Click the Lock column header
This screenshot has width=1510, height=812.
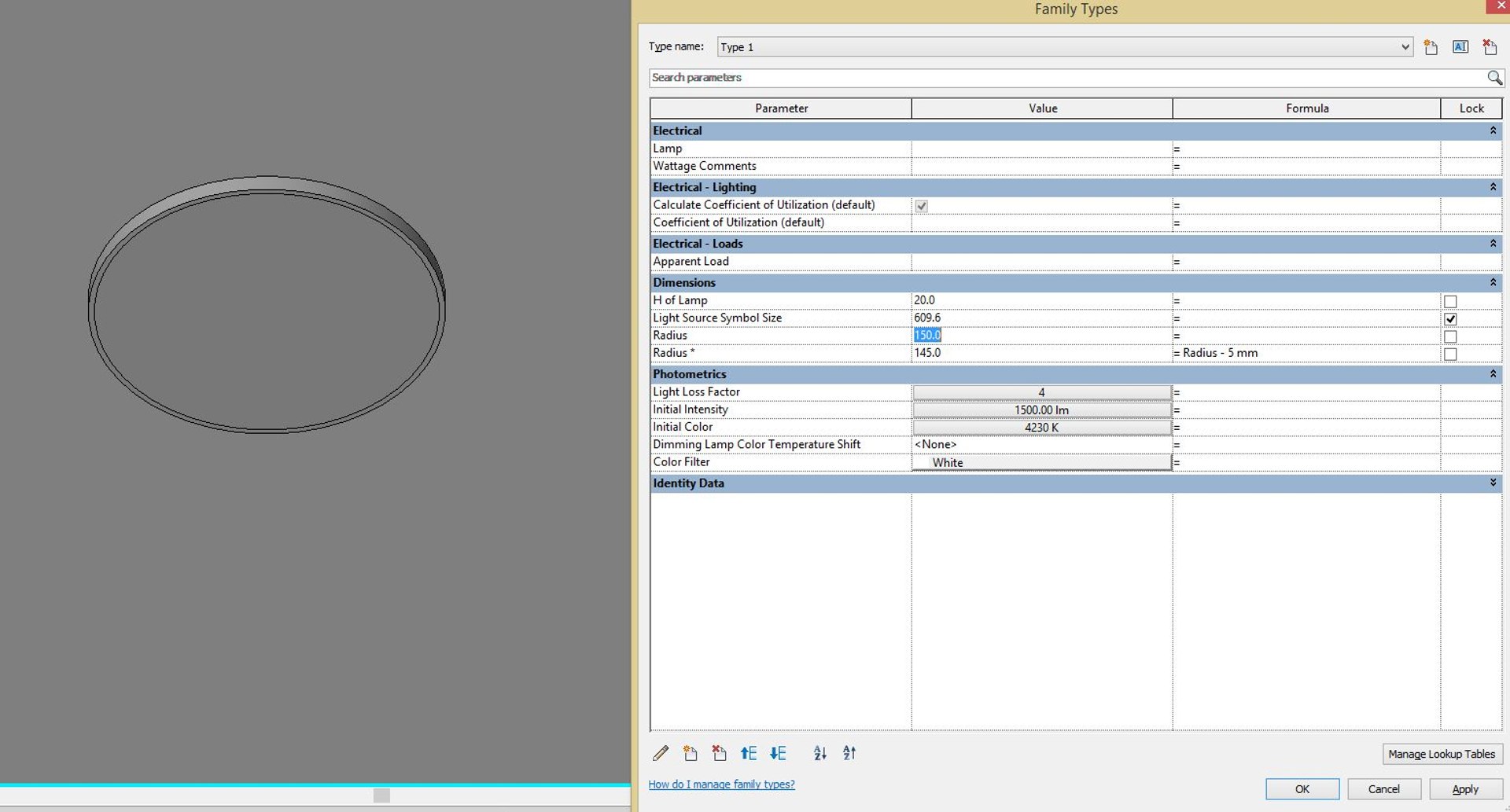tap(1471, 108)
